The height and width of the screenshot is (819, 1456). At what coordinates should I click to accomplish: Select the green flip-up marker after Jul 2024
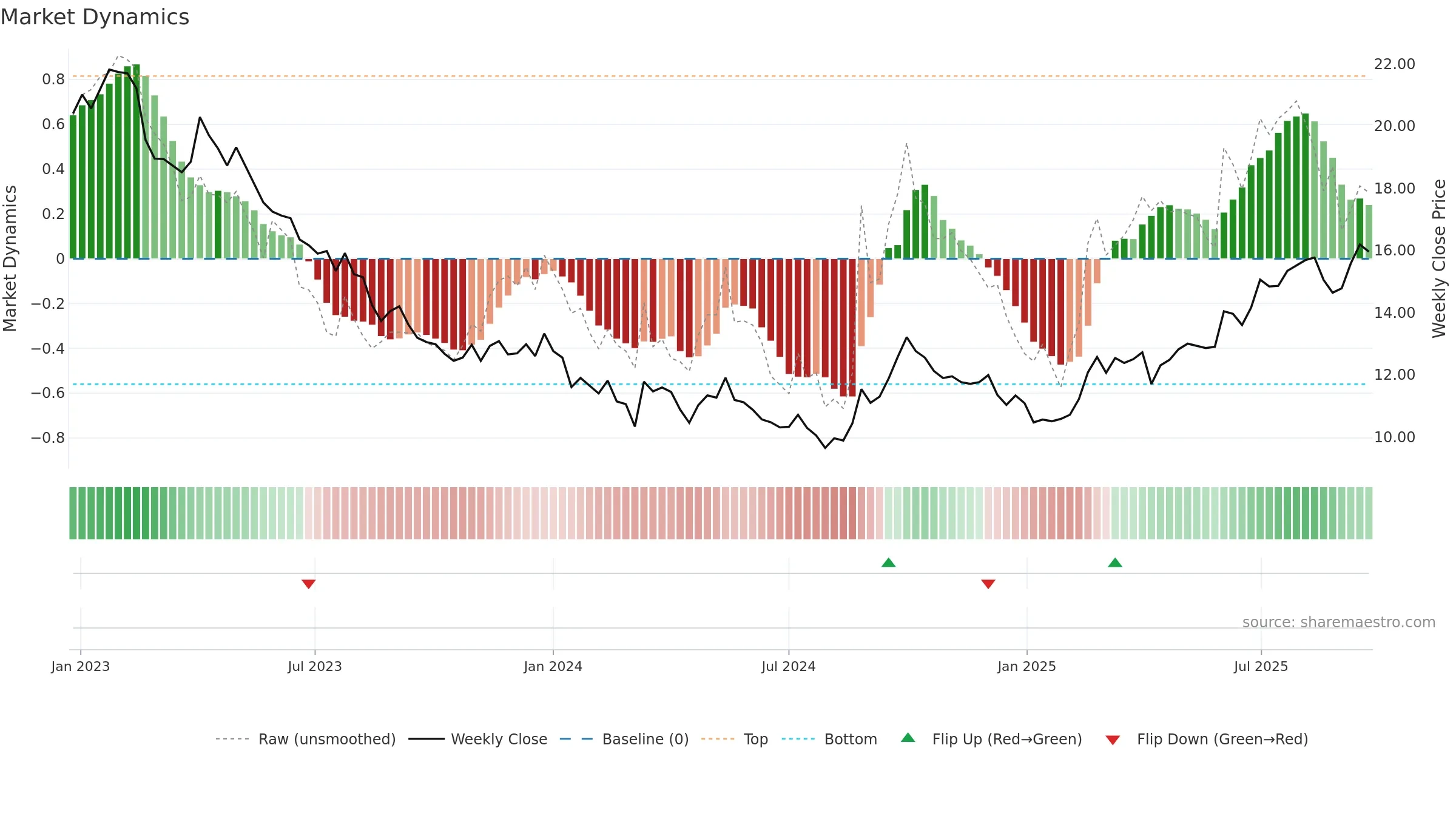pyautogui.click(x=888, y=562)
